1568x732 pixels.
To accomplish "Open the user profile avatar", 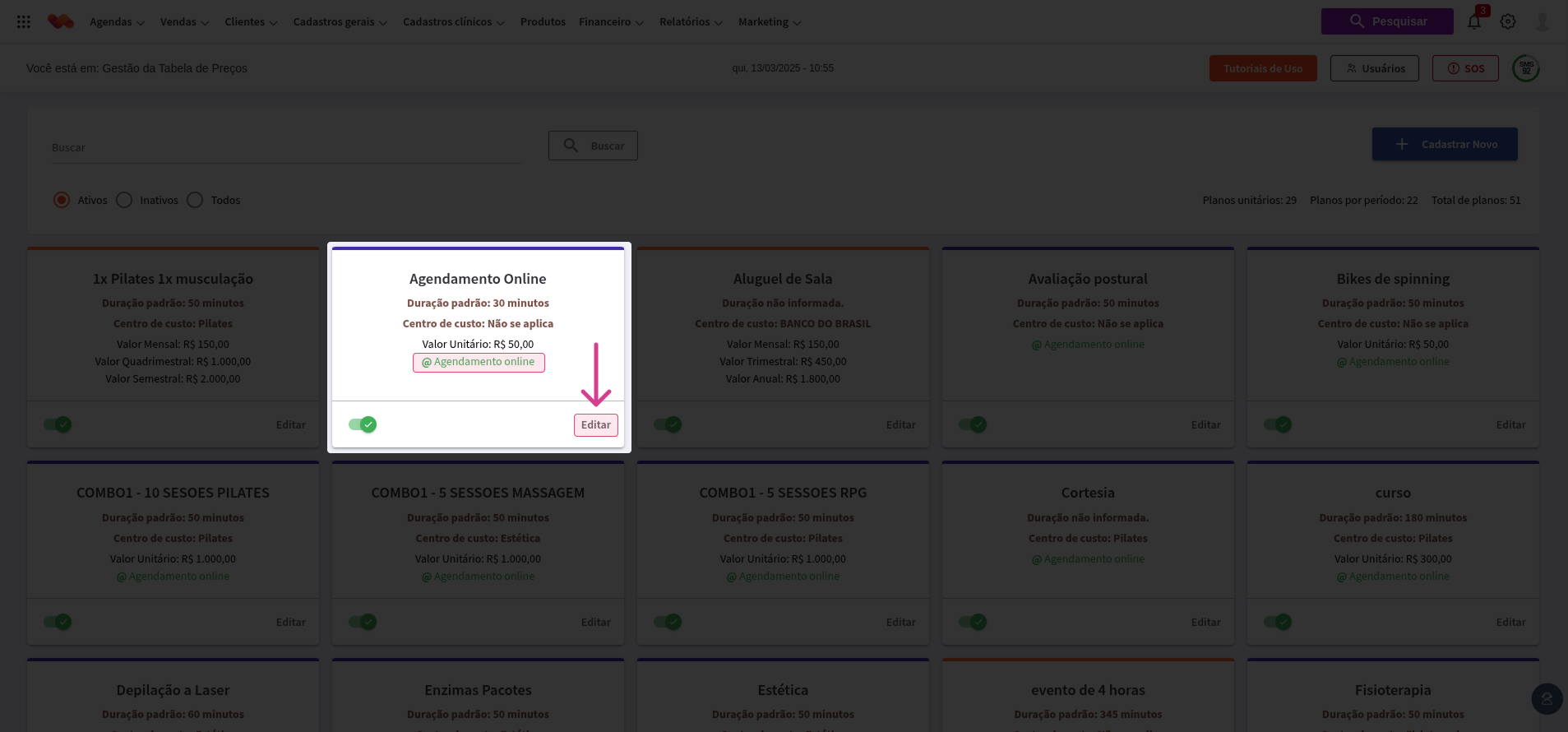I will point(1543,22).
